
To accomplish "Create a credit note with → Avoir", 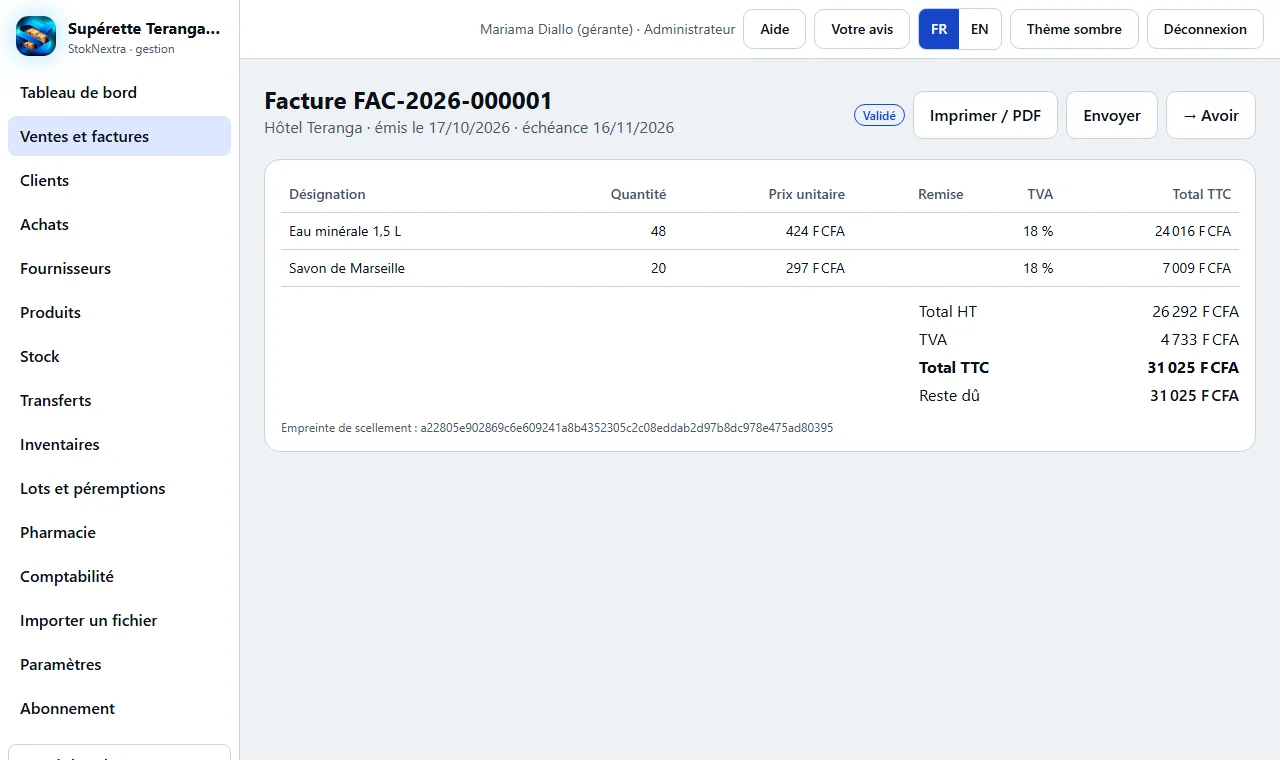I will click(x=1210, y=115).
